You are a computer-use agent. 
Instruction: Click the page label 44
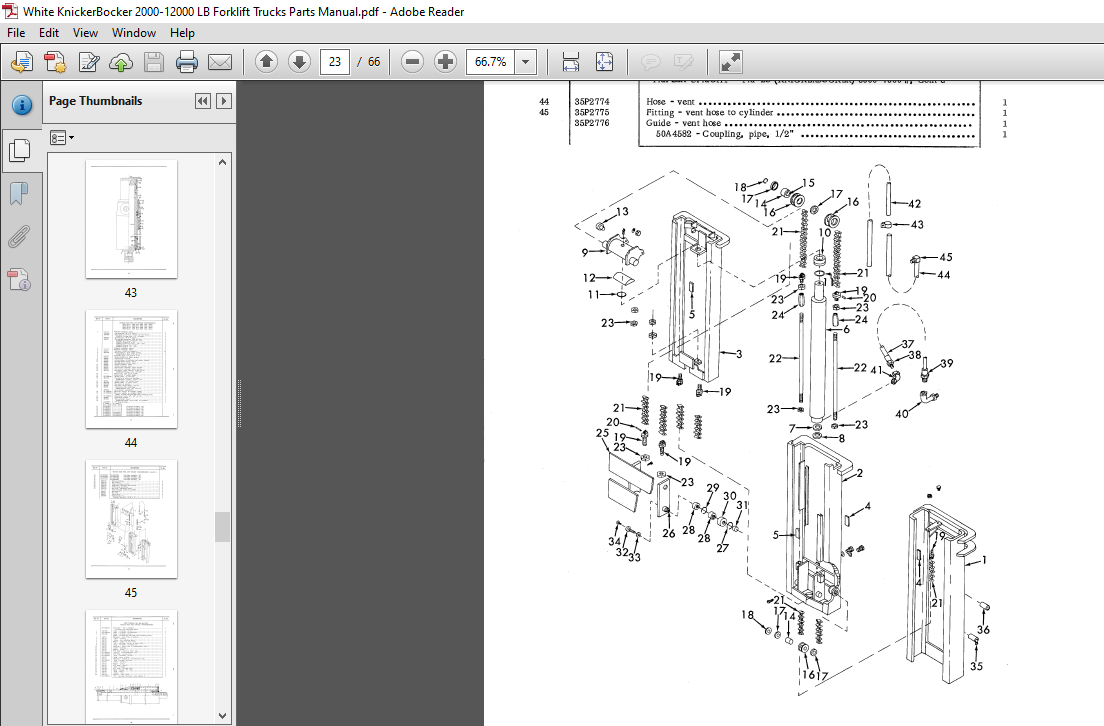point(131,442)
